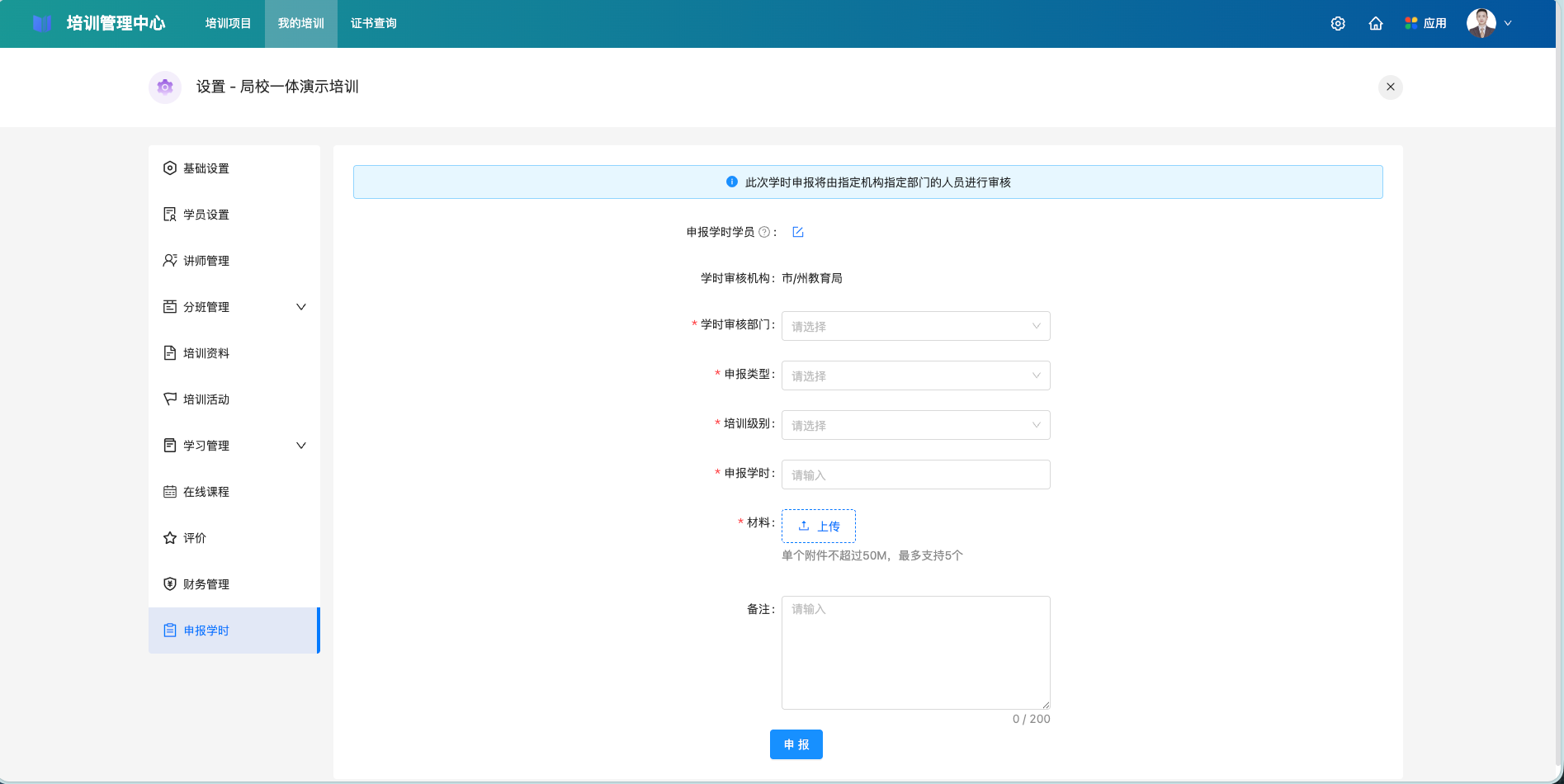Submit form with 申报 button
1564x784 pixels.
tap(796, 744)
